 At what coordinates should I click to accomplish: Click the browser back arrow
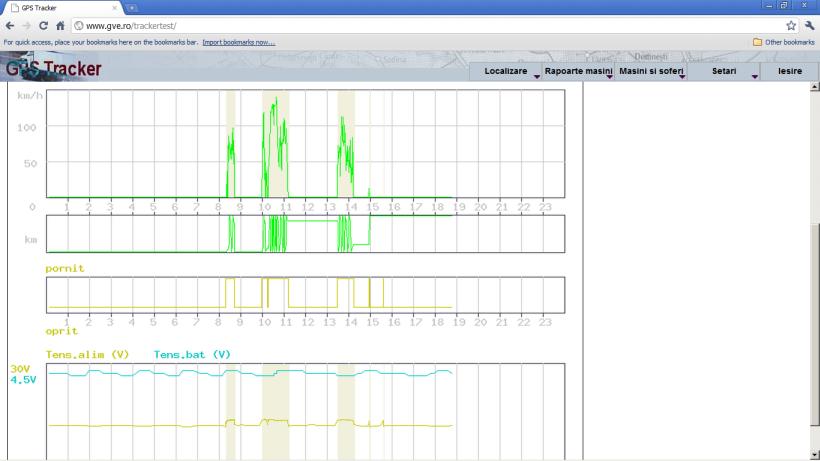tap(10, 25)
